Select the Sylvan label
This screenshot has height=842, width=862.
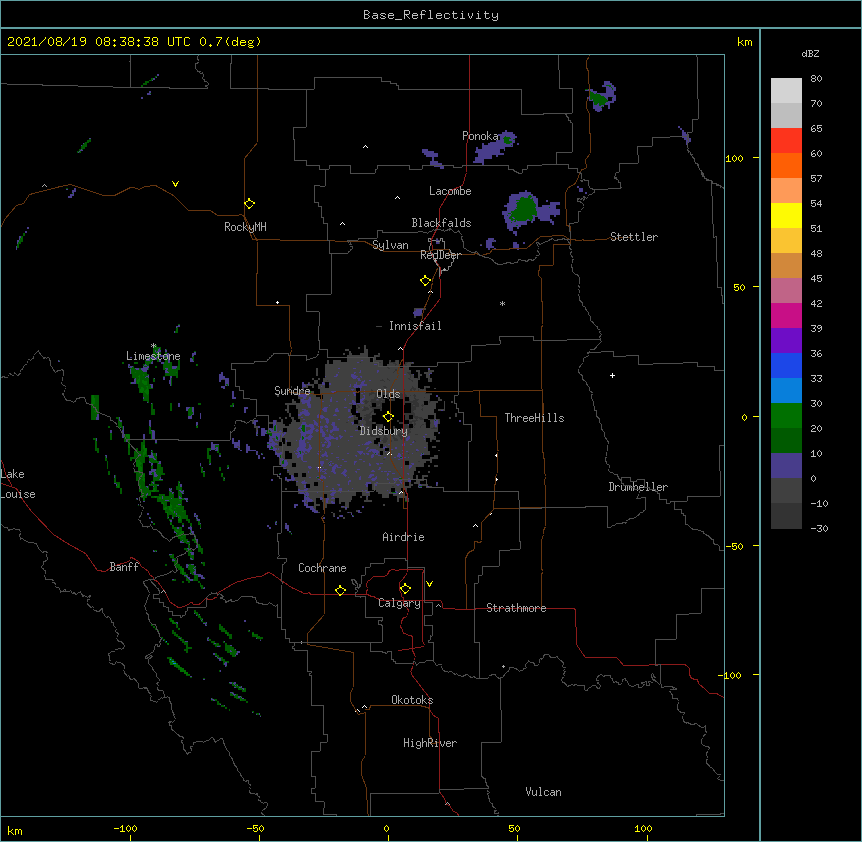coord(390,245)
